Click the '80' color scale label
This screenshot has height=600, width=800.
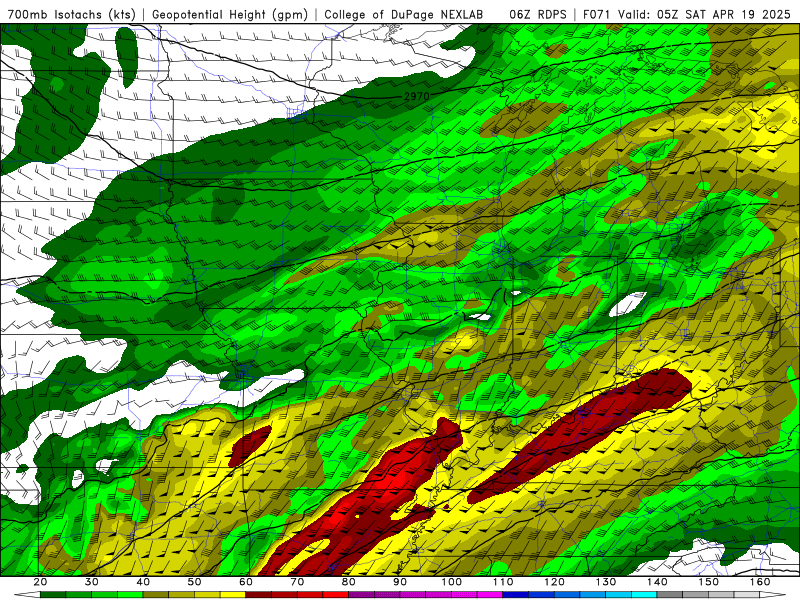coord(349,582)
